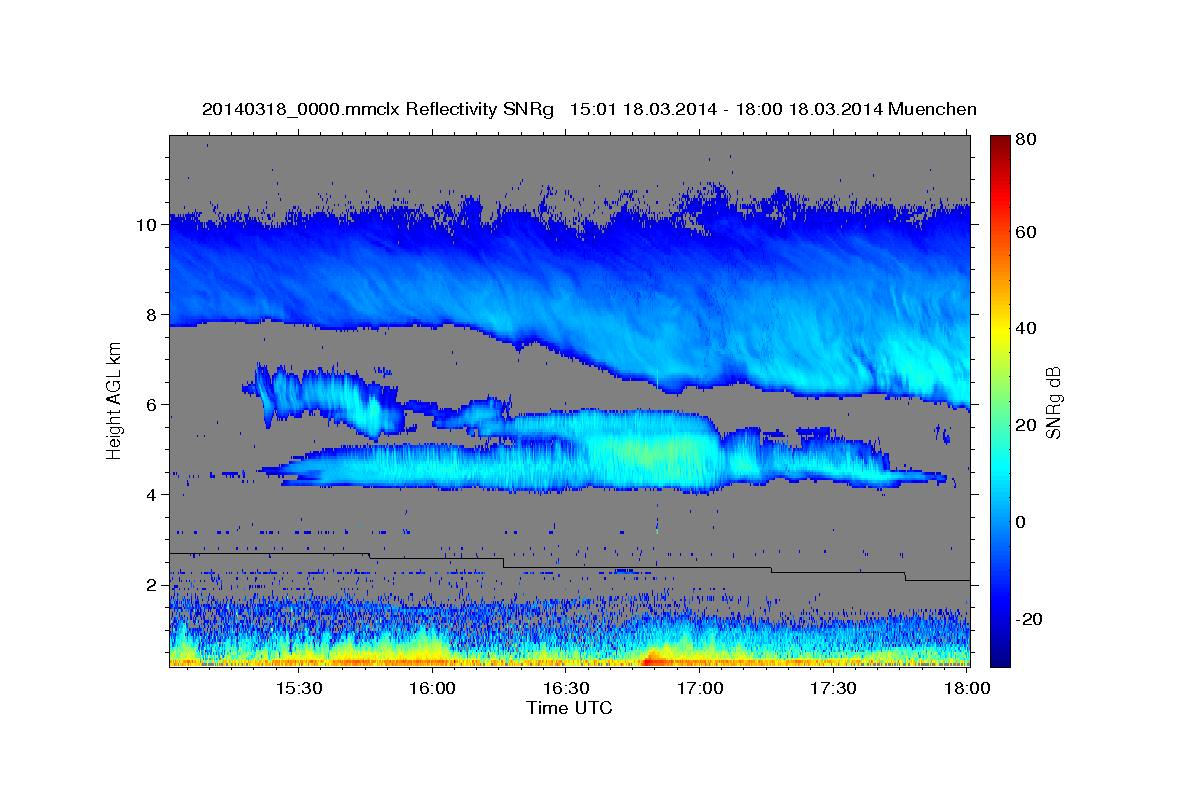
Task: Click the plot title text starting '20140318_0000.mmclx'
Action: (x=589, y=109)
